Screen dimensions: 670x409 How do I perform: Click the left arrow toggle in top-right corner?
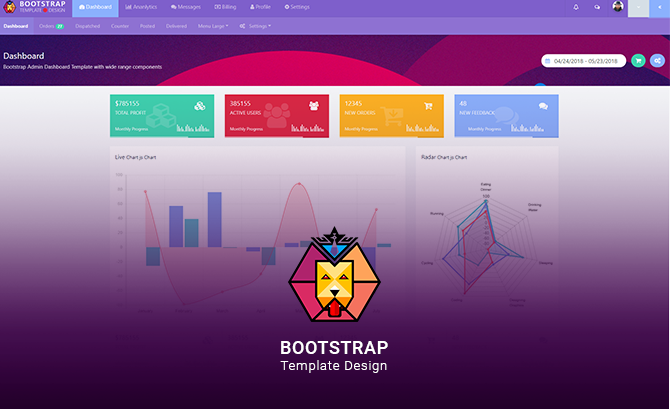659,8
